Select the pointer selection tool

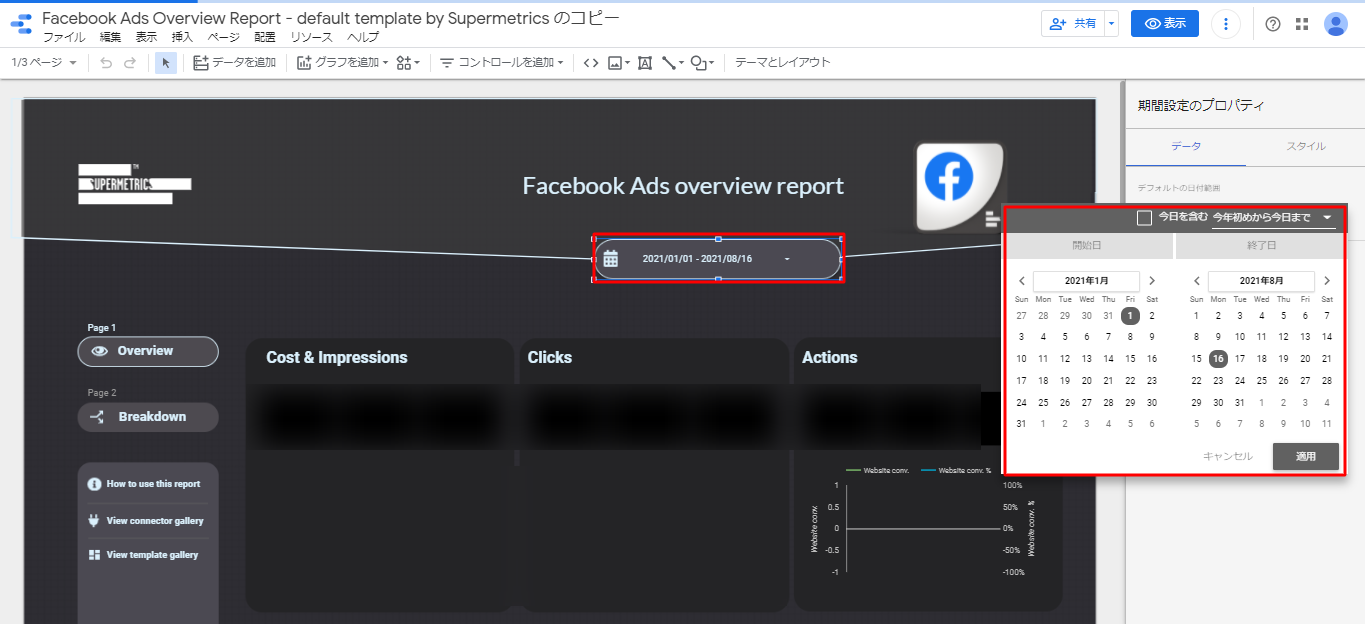point(166,63)
